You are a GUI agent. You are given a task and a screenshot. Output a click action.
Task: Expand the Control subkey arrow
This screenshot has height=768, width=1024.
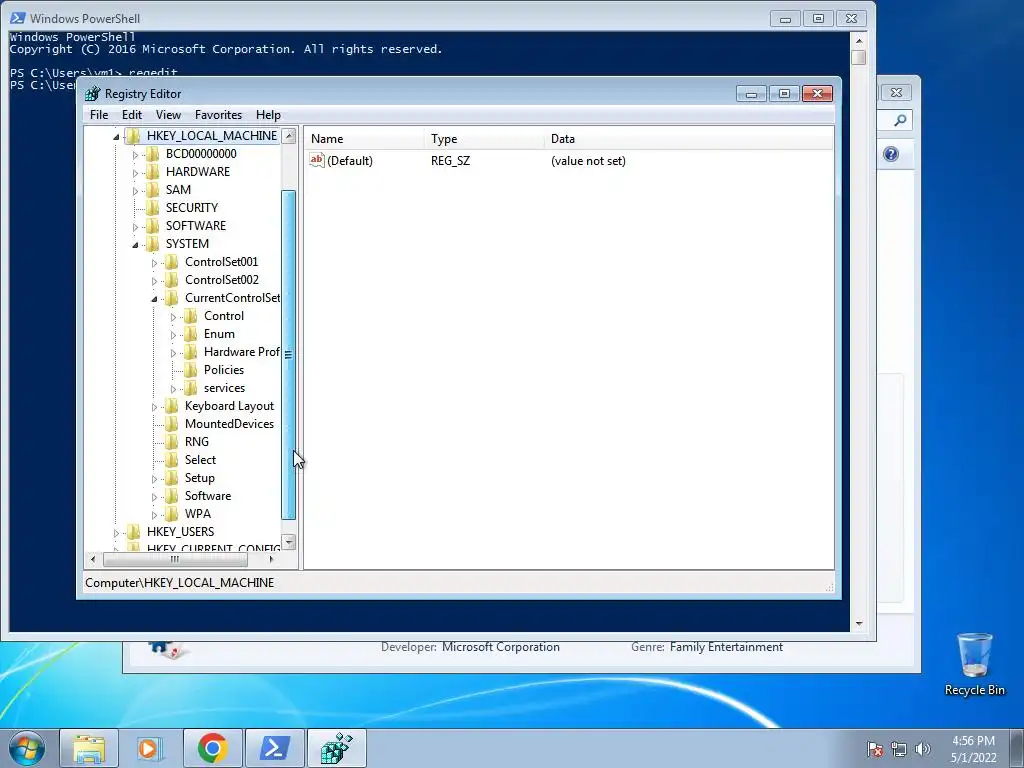pos(173,317)
